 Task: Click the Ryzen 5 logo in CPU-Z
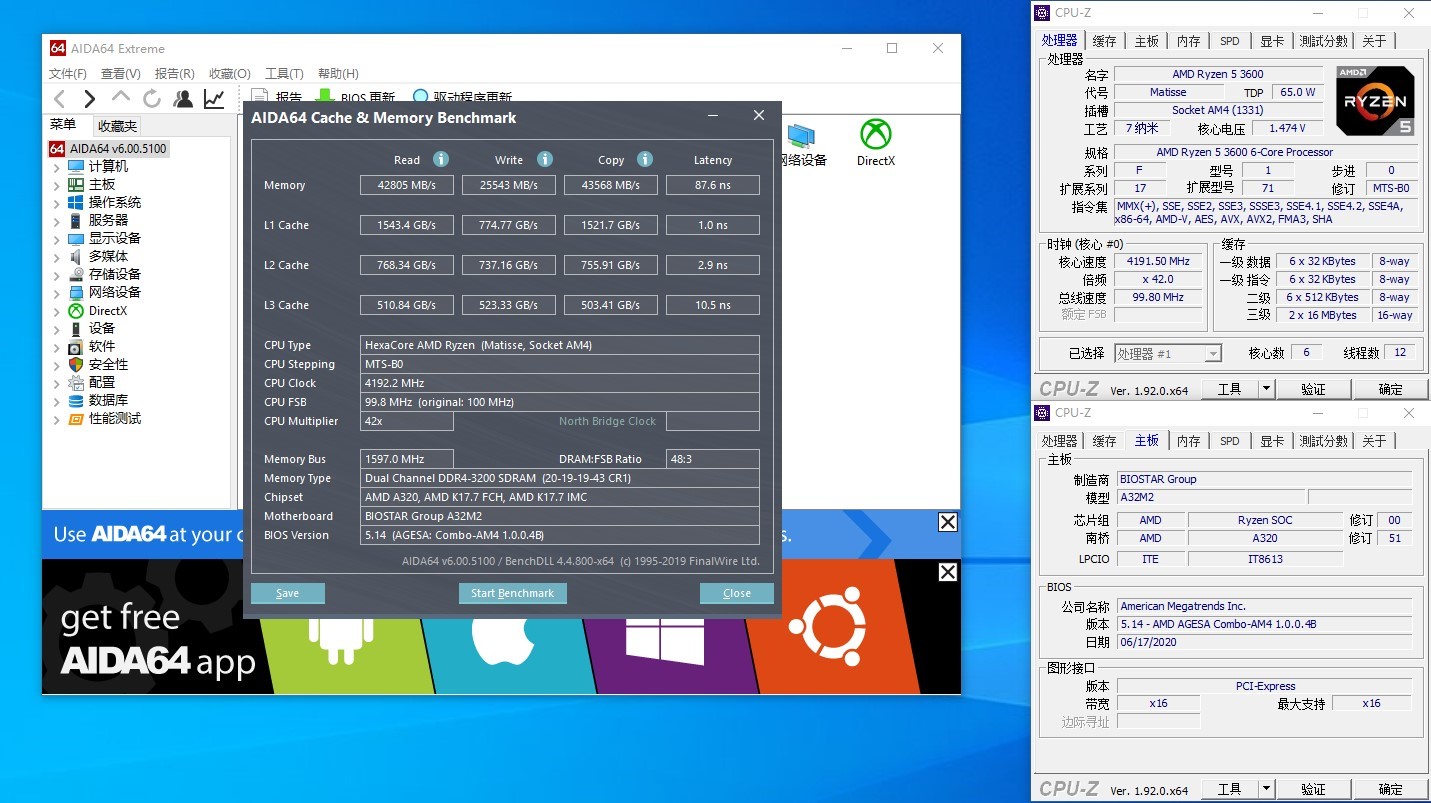(x=1375, y=100)
